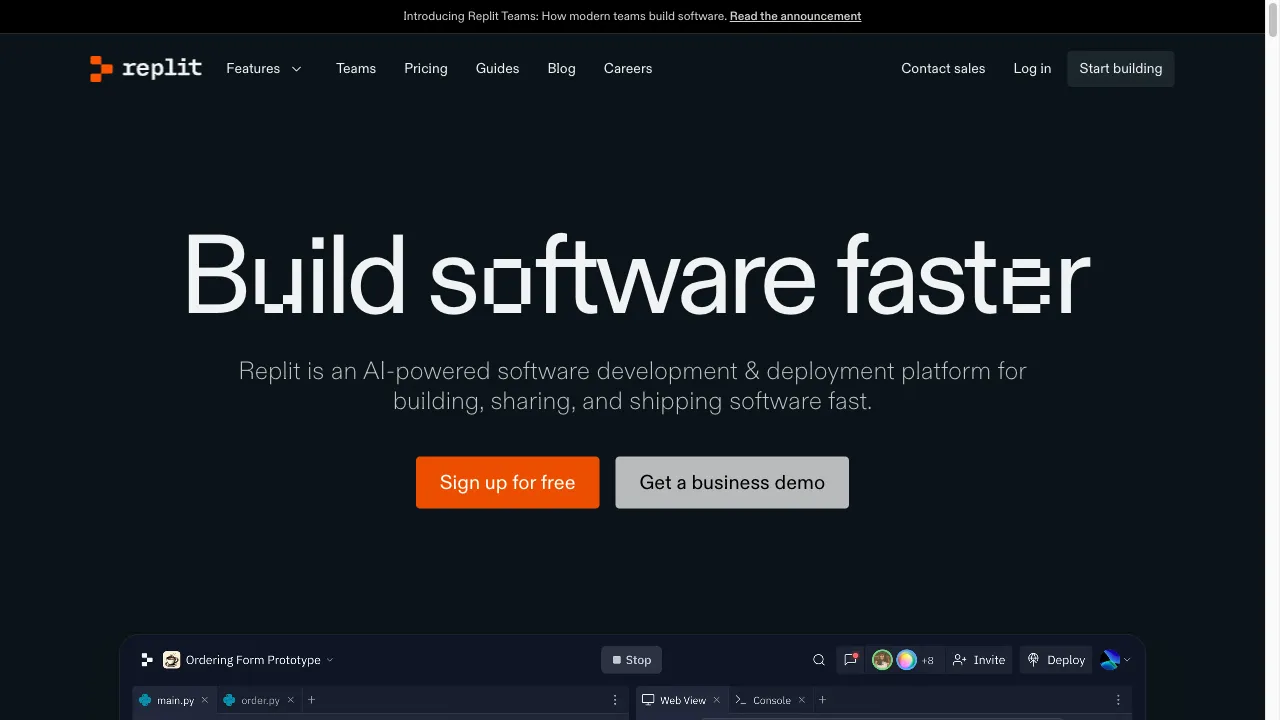
Task: Open the Web View pane three-dot menu
Action: (1118, 700)
